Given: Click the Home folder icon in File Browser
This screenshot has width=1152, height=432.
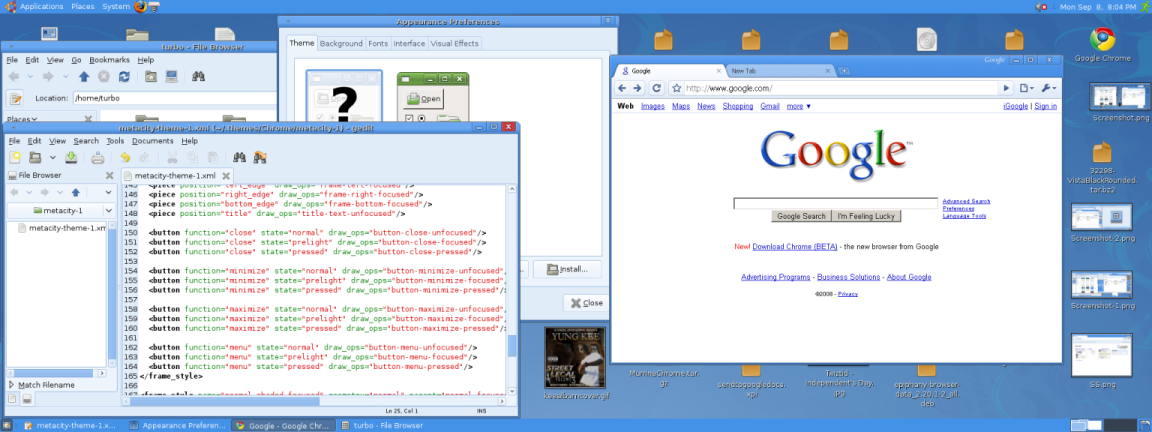Looking at the screenshot, I should click(x=151, y=76).
